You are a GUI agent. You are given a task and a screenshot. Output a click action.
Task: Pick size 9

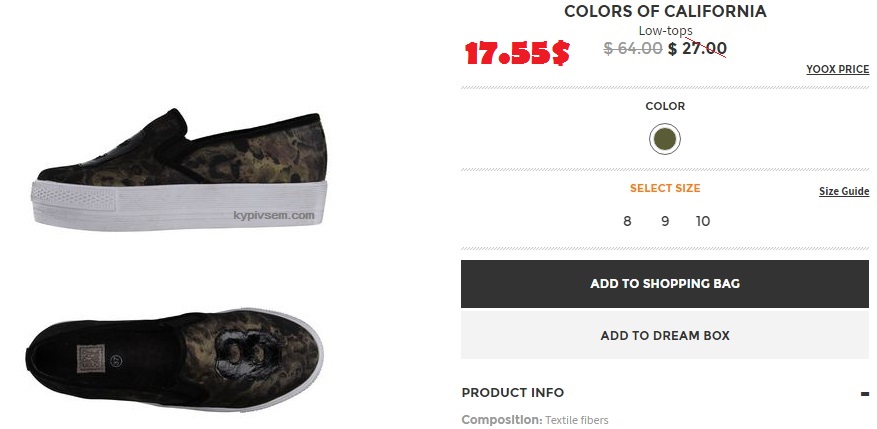(665, 221)
